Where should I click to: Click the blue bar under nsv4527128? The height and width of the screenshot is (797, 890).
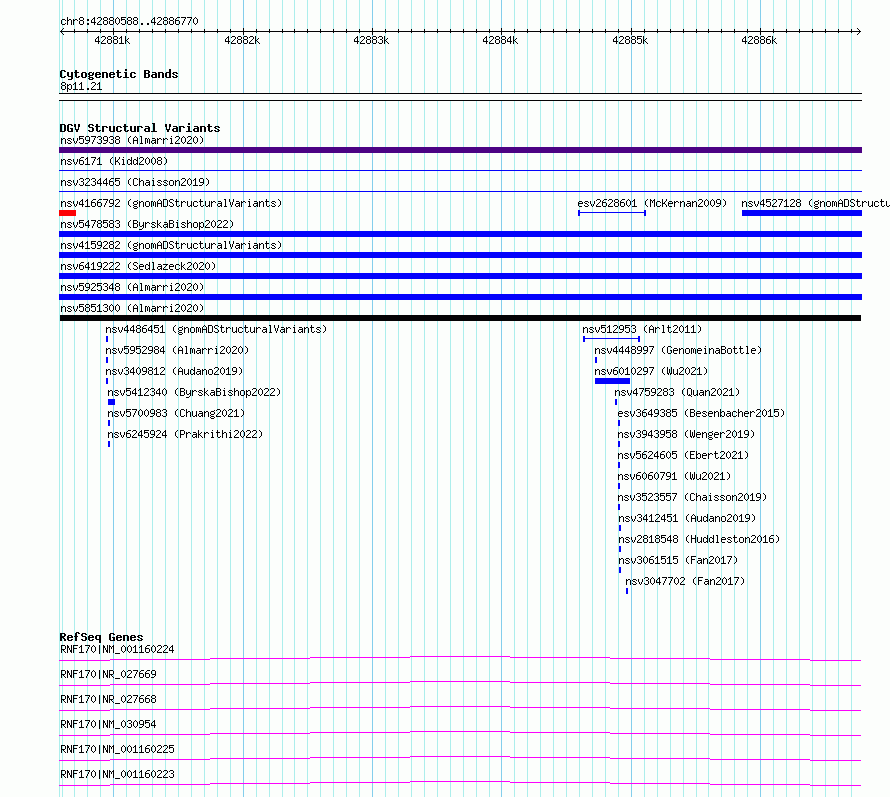point(801,213)
